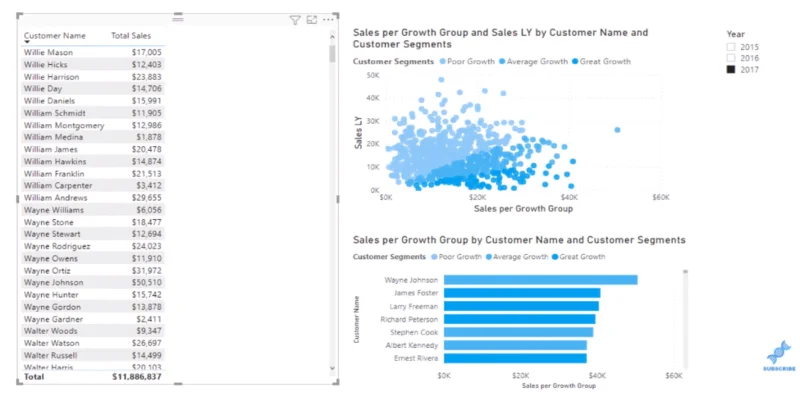
Task: Click the Stephen Cook bar
Action: tap(518, 332)
